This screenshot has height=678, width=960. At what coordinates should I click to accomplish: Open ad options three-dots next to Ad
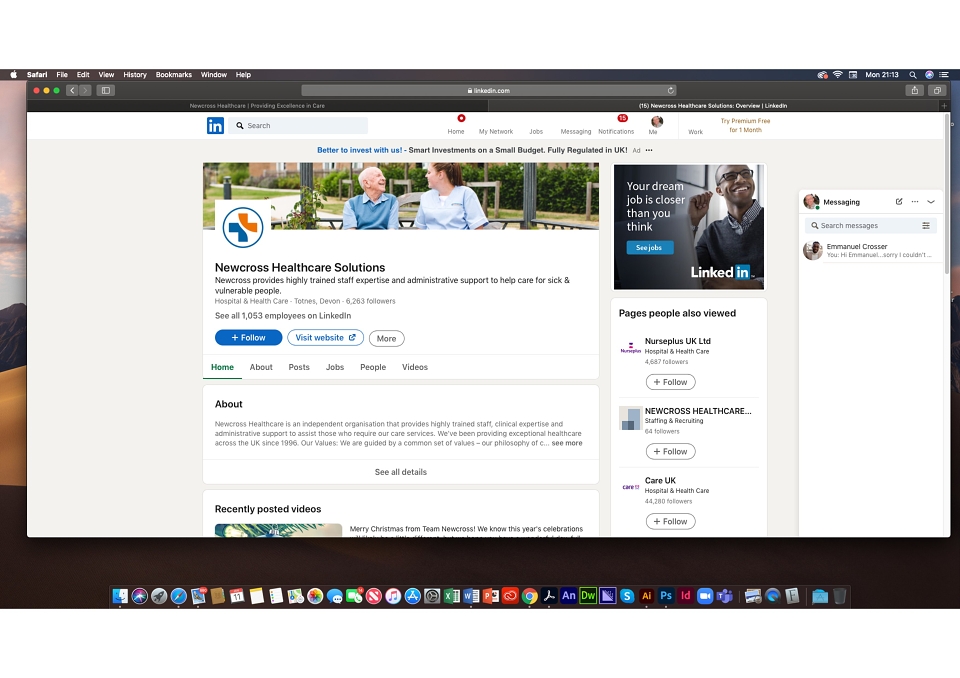click(649, 150)
